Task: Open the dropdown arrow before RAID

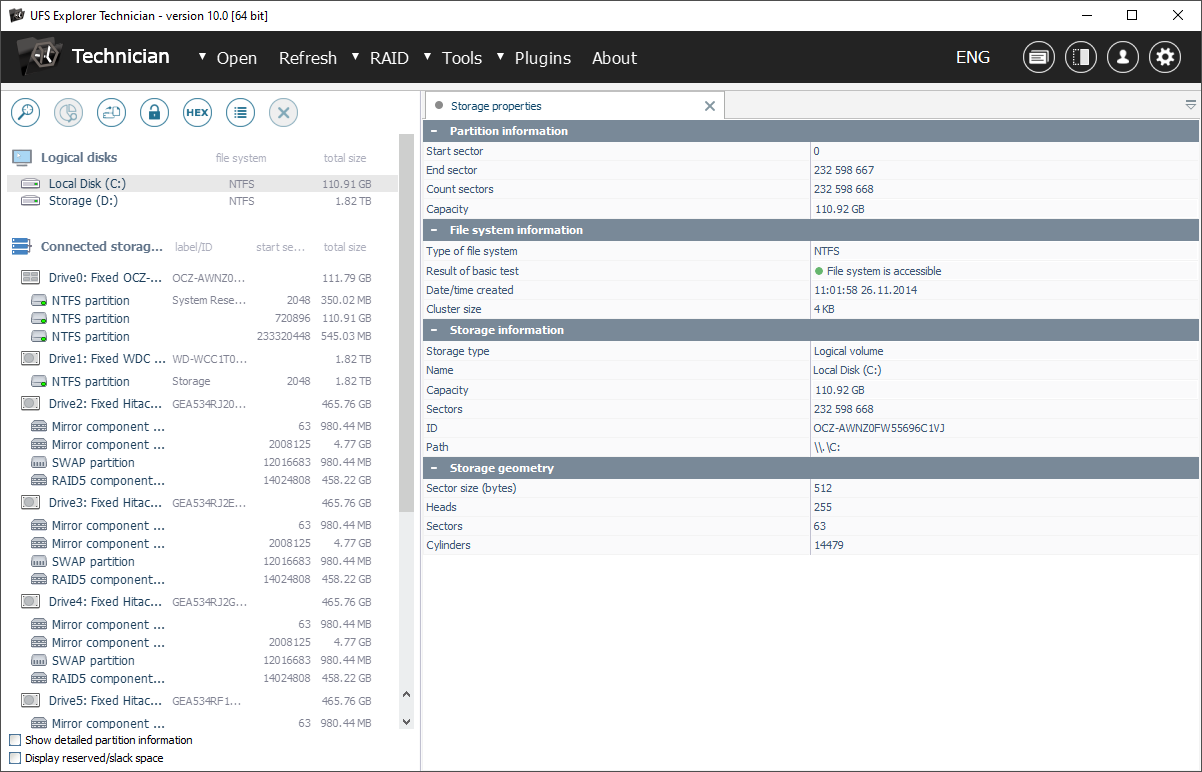Action: point(356,56)
